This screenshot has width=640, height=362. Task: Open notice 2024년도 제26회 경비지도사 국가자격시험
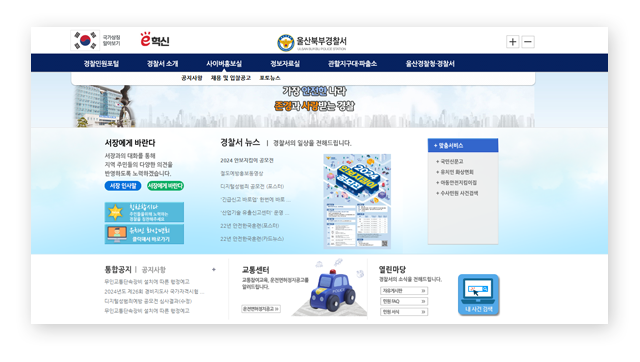[x=154, y=291]
